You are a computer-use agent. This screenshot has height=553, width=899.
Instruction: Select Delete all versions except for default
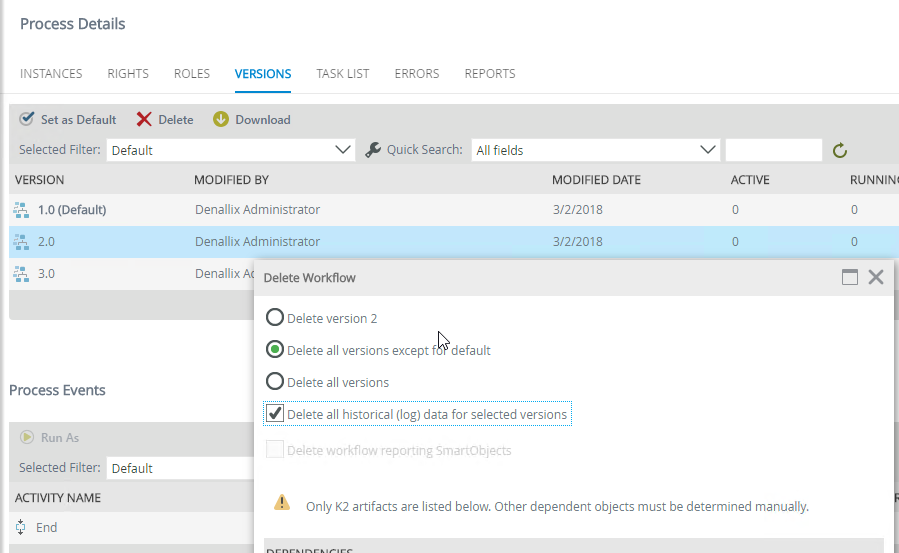pyautogui.click(x=275, y=350)
